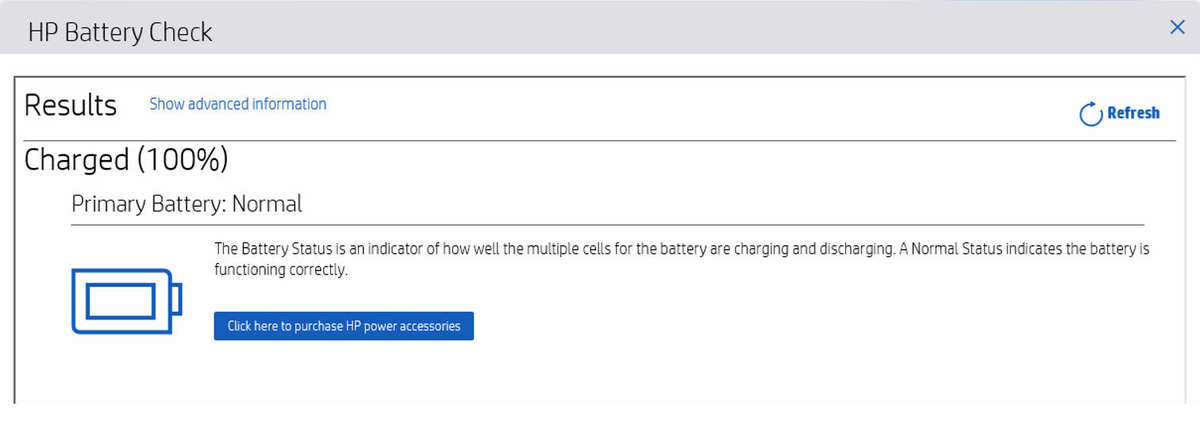Screen dimensions: 1200x440
Task: Click the word 'Normal' in Primary Battery heading
Action: pos(267,204)
